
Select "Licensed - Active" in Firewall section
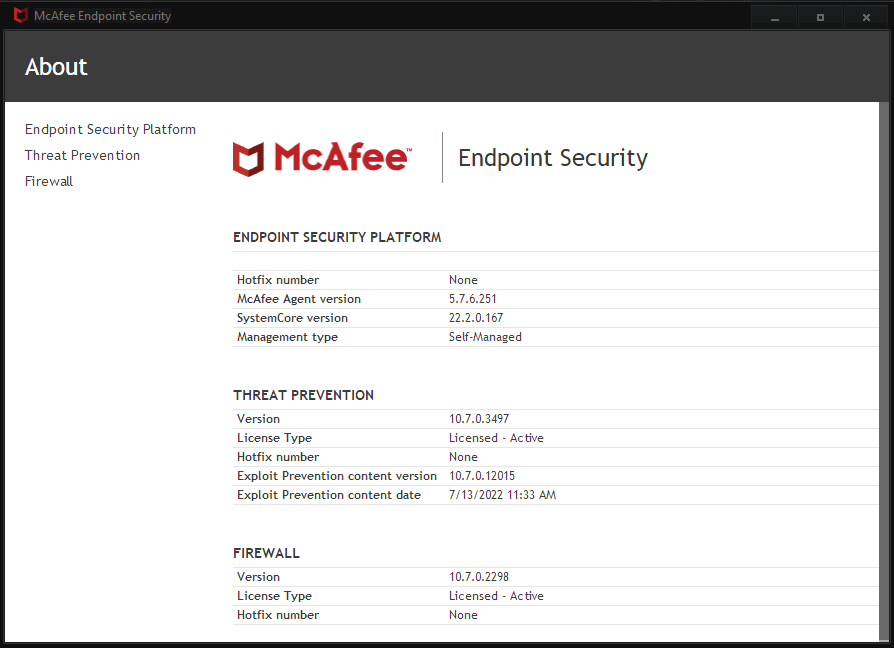coord(496,596)
